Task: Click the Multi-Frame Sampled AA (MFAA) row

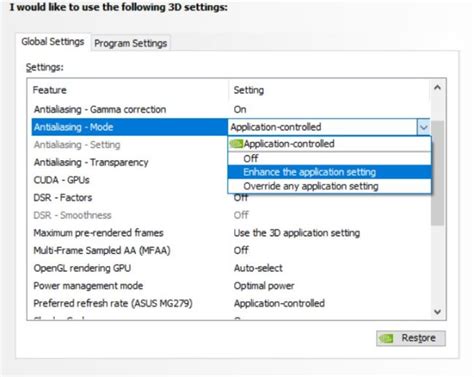Action: click(x=231, y=250)
